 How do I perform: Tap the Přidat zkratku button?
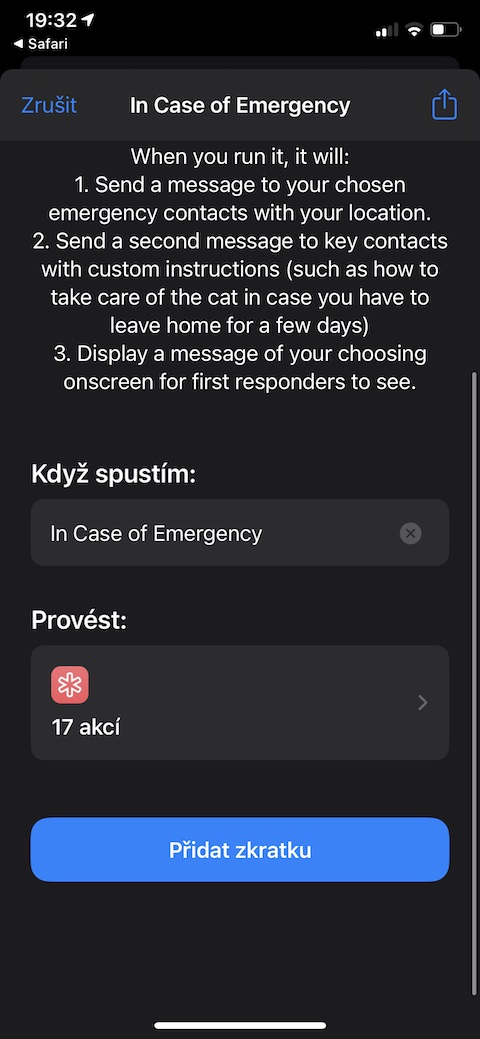point(240,849)
